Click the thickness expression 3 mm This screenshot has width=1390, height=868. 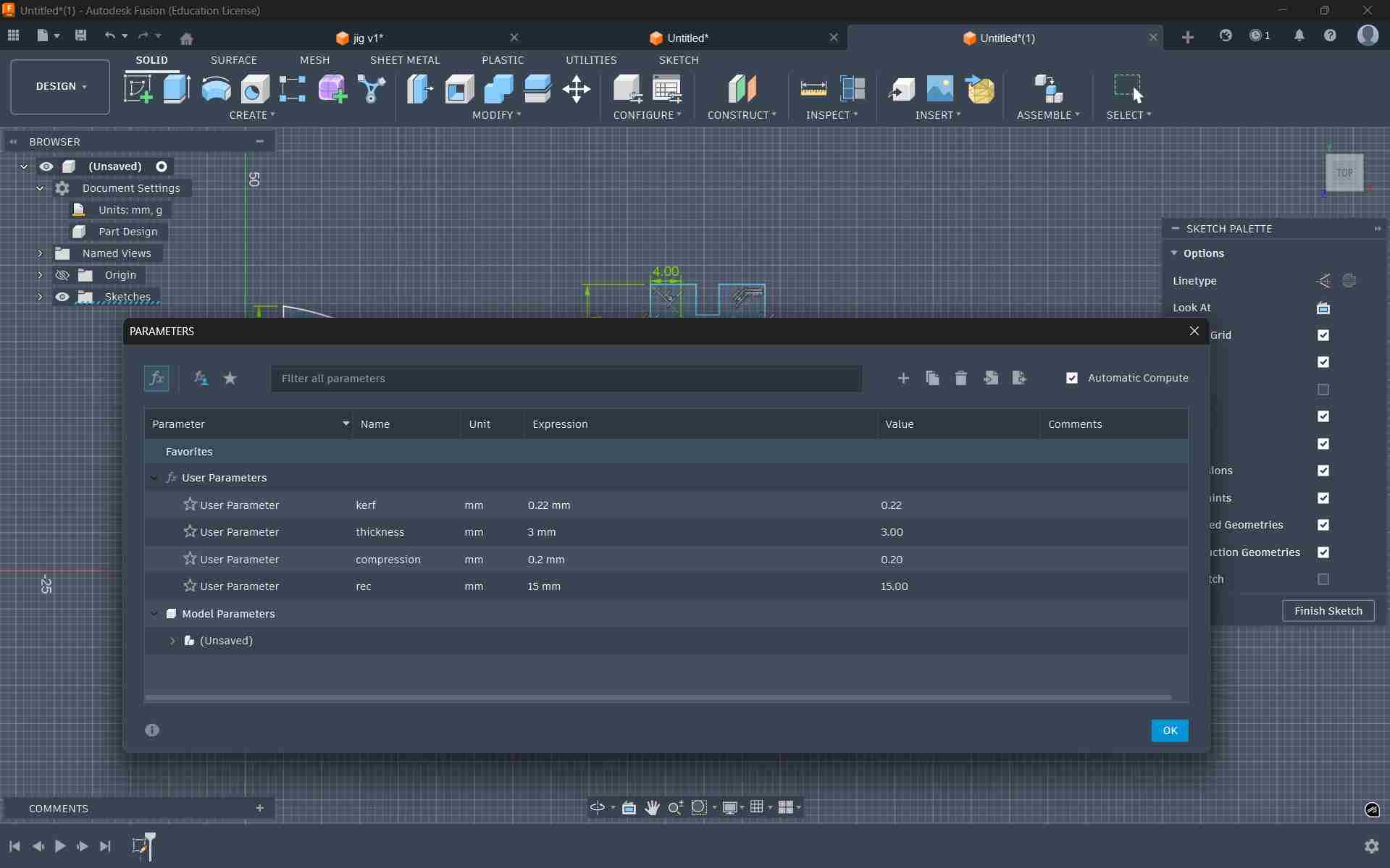point(542,532)
